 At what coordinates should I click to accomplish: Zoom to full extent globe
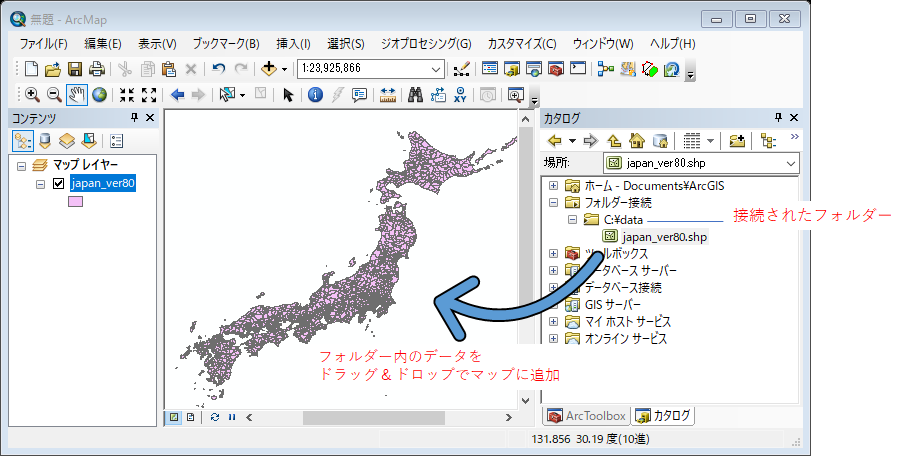(99, 94)
